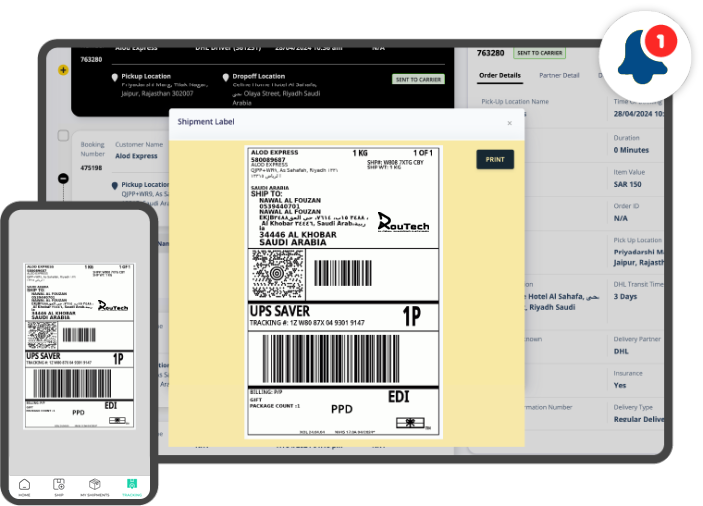Tap the Ship icon in mobile nav

pos(59,486)
